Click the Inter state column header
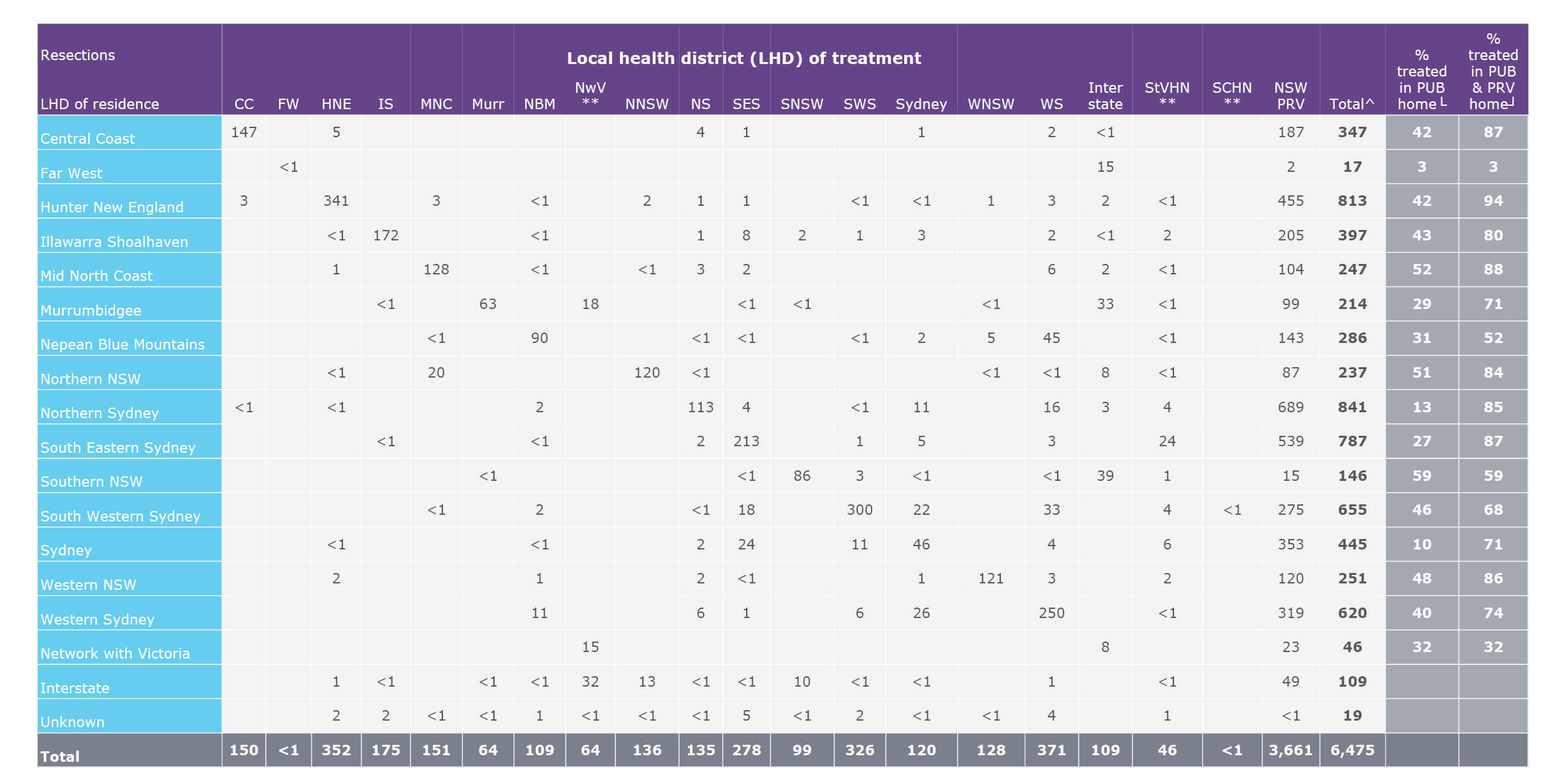This screenshot has height=784, width=1568. click(x=1105, y=95)
